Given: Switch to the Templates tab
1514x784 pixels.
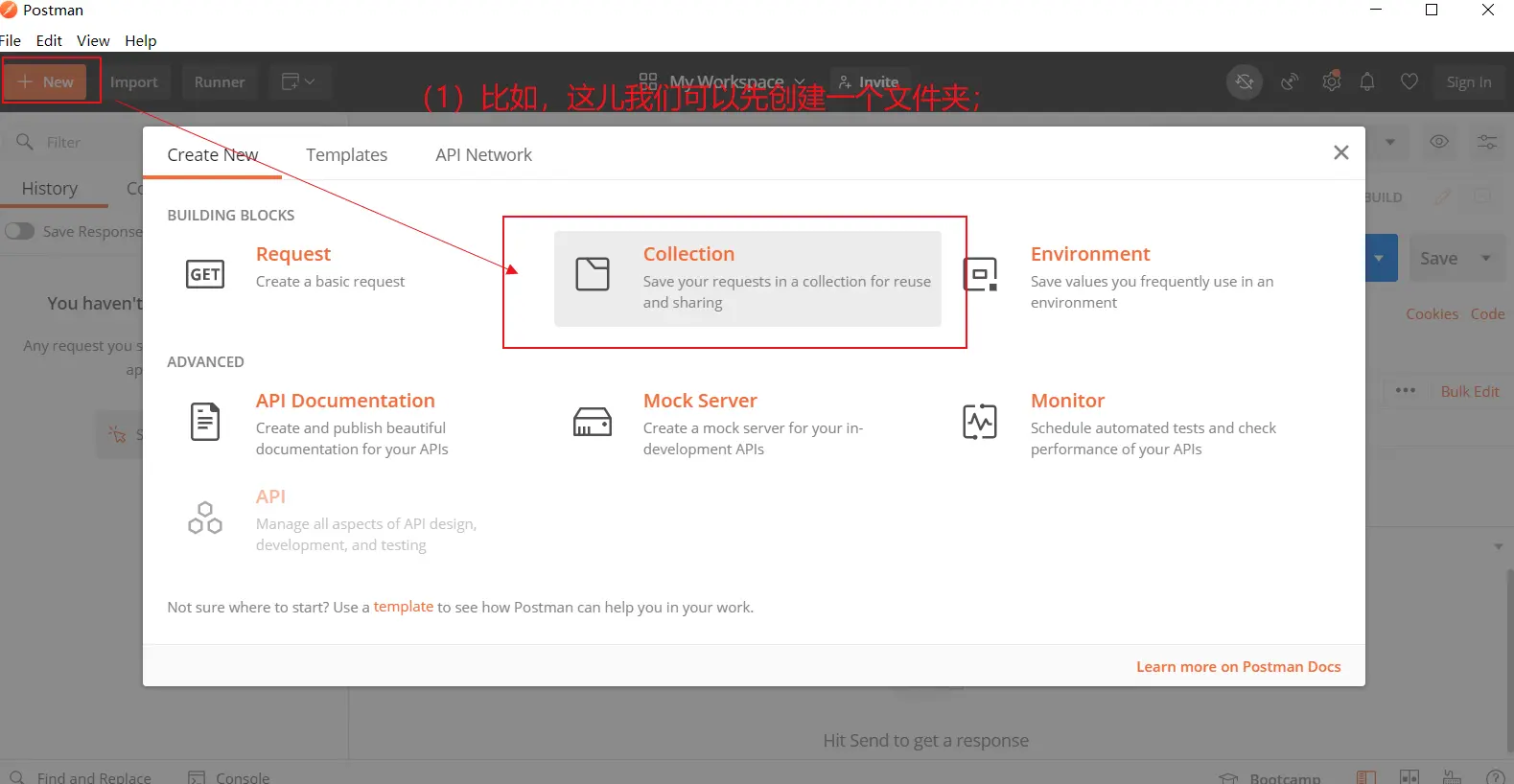Looking at the screenshot, I should [x=347, y=154].
